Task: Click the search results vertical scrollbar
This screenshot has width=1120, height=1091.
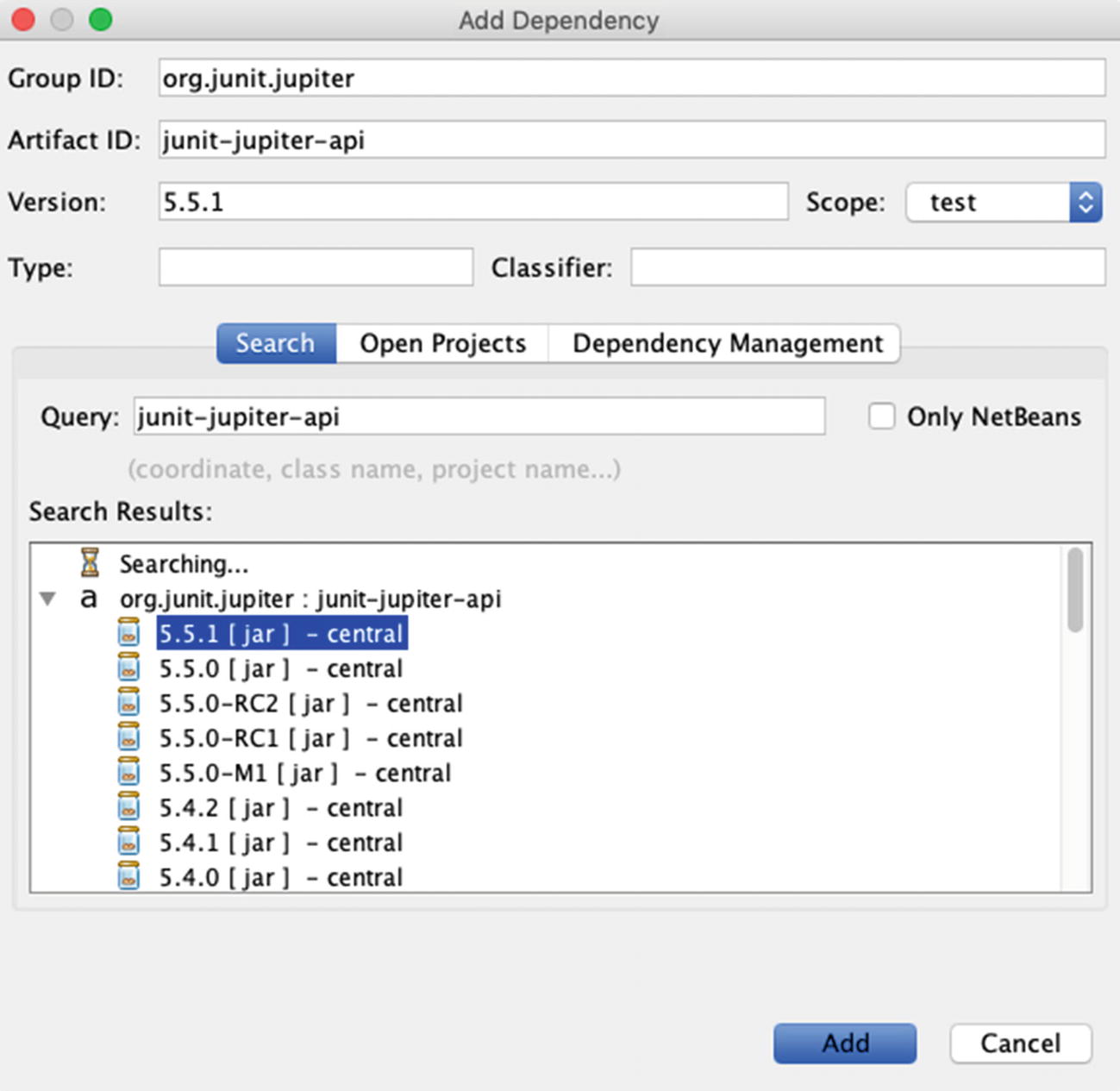Action: (x=1074, y=590)
